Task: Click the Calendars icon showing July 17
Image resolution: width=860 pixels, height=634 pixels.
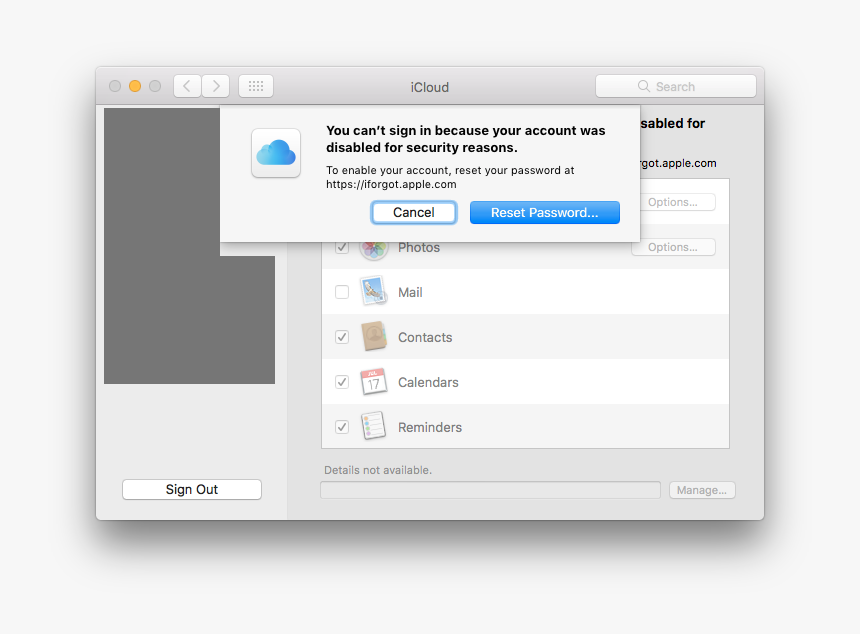Action: 373,381
